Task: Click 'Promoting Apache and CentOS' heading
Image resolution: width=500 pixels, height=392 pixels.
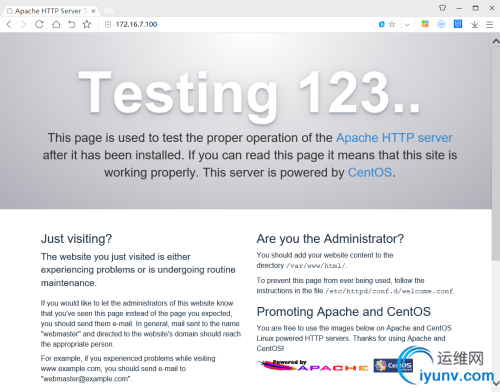Action: (344, 312)
